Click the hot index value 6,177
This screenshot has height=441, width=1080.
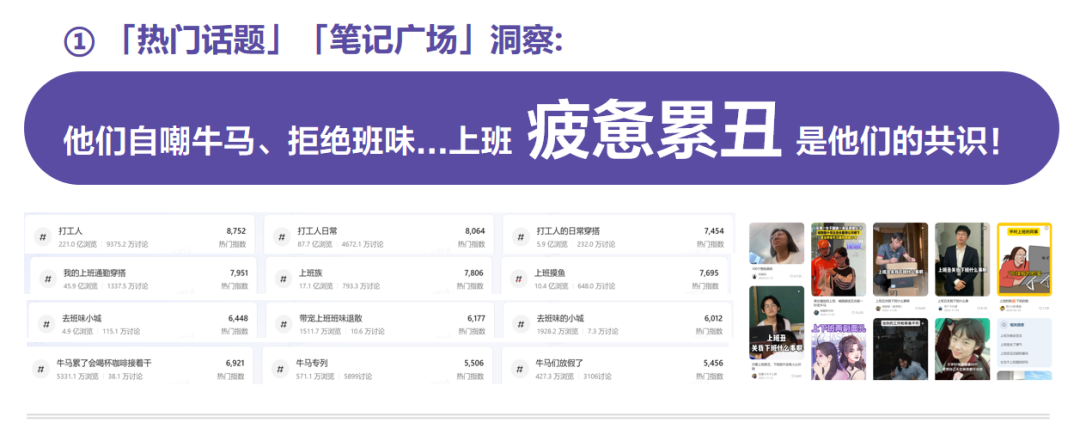point(476,318)
